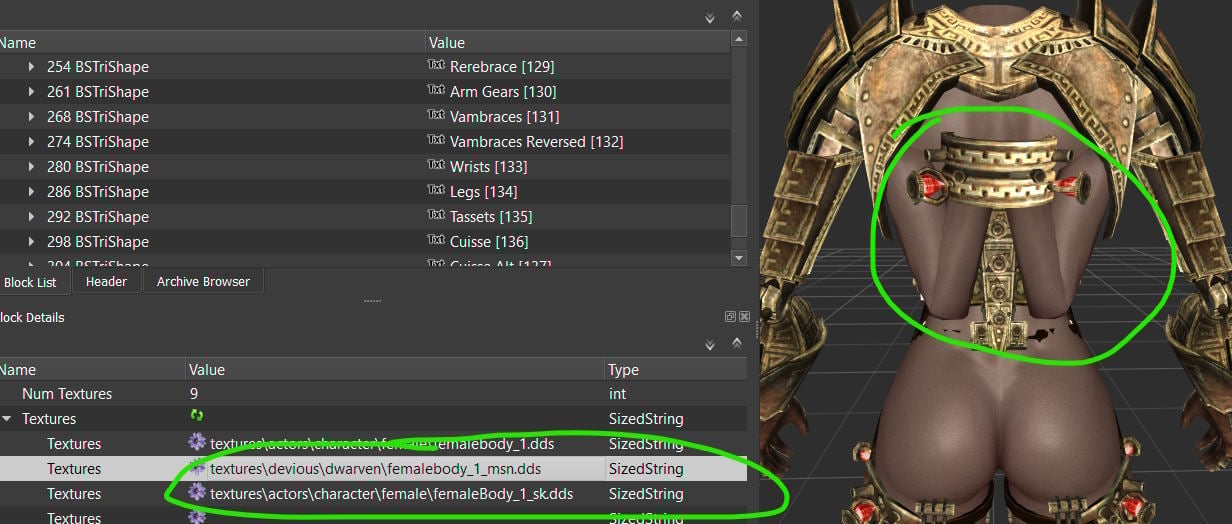Click the flower icon beside femaleBody_1_sk.dds
1232x524 pixels.
coord(197,492)
